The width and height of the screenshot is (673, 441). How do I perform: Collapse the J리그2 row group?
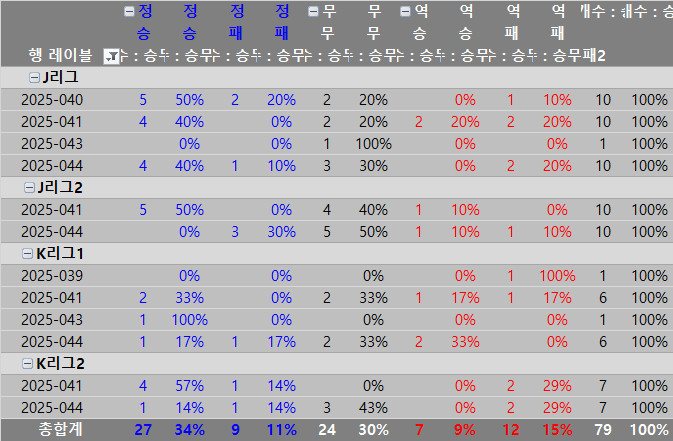29,188
